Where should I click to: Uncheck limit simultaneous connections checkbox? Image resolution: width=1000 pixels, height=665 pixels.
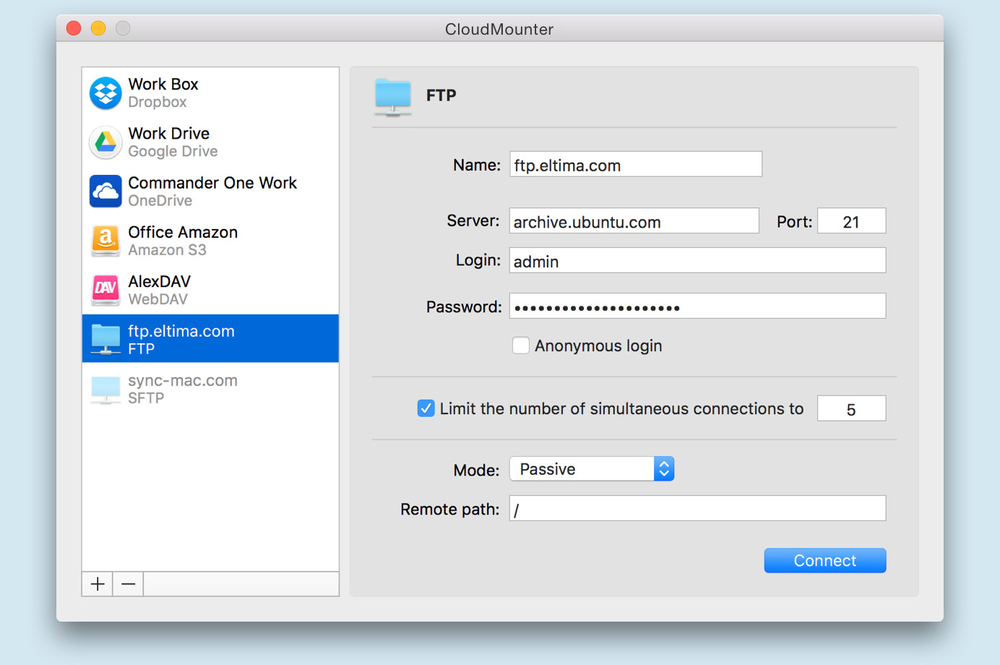tap(426, 408)
